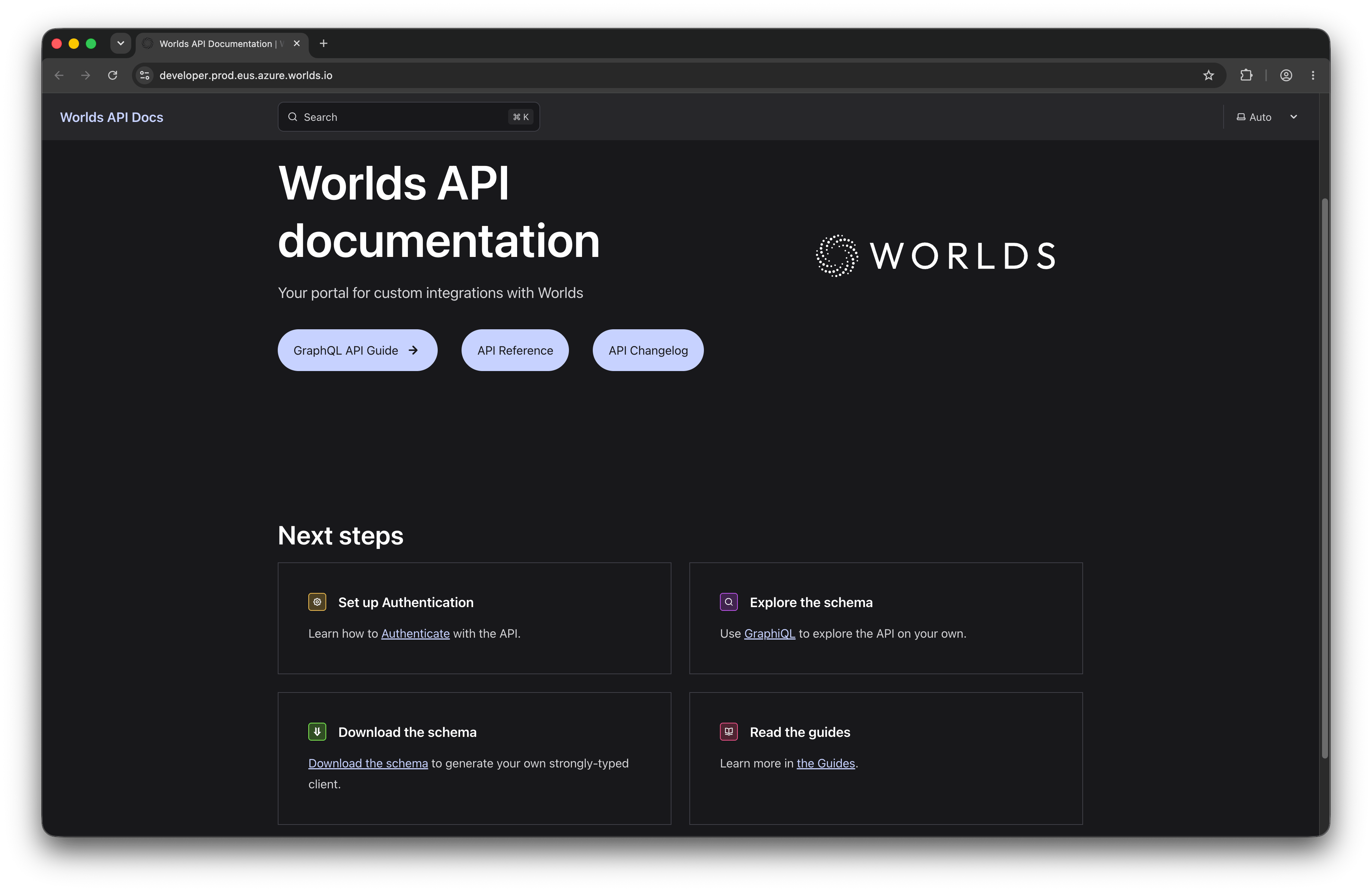The width and height of the screenshot is (1372, 892).
Task: Click the Read the guides book icon
Action: pyautogui.click(x=729, y=732)
